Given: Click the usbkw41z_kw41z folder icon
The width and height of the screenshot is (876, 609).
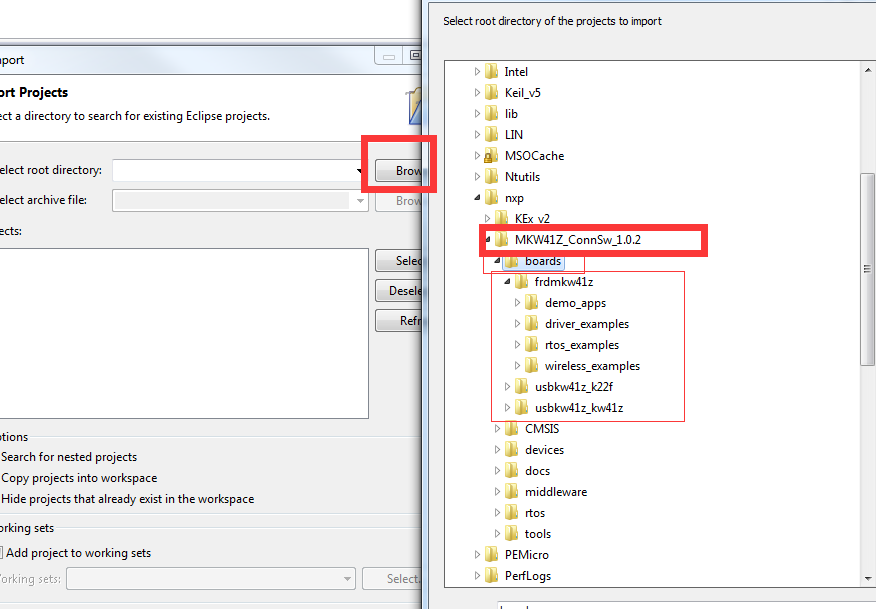Looking at the screenshot, I should [522, 408].
